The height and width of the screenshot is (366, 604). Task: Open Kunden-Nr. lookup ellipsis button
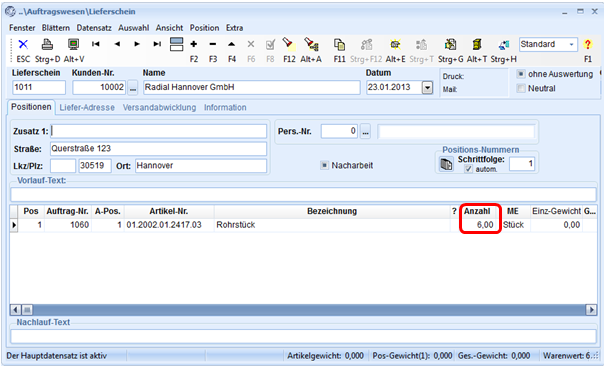[133, 88]
